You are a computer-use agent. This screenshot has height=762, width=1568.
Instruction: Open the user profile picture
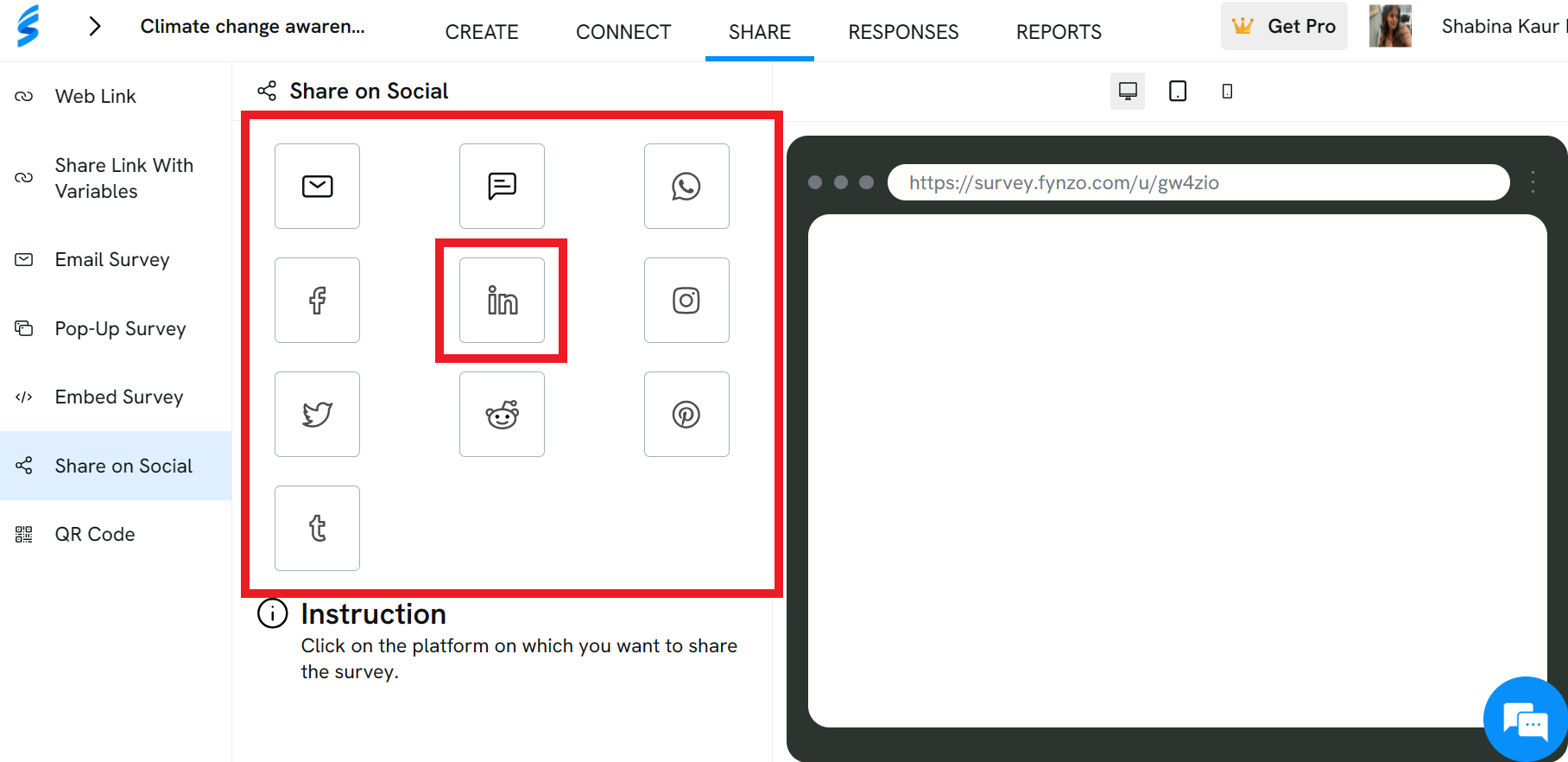(x=1390, y=26)
